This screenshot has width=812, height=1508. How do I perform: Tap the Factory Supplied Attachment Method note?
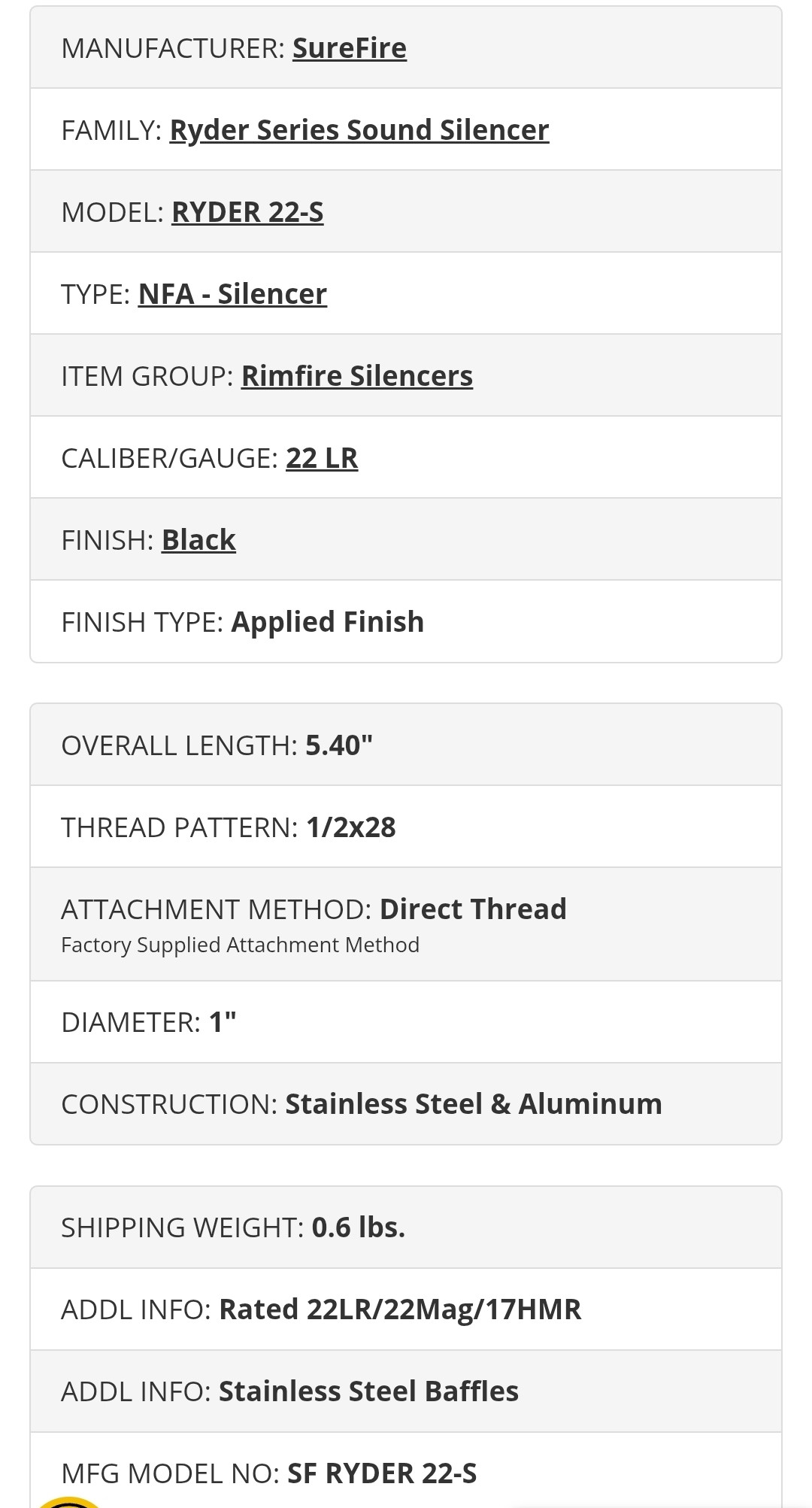(241, 945)
